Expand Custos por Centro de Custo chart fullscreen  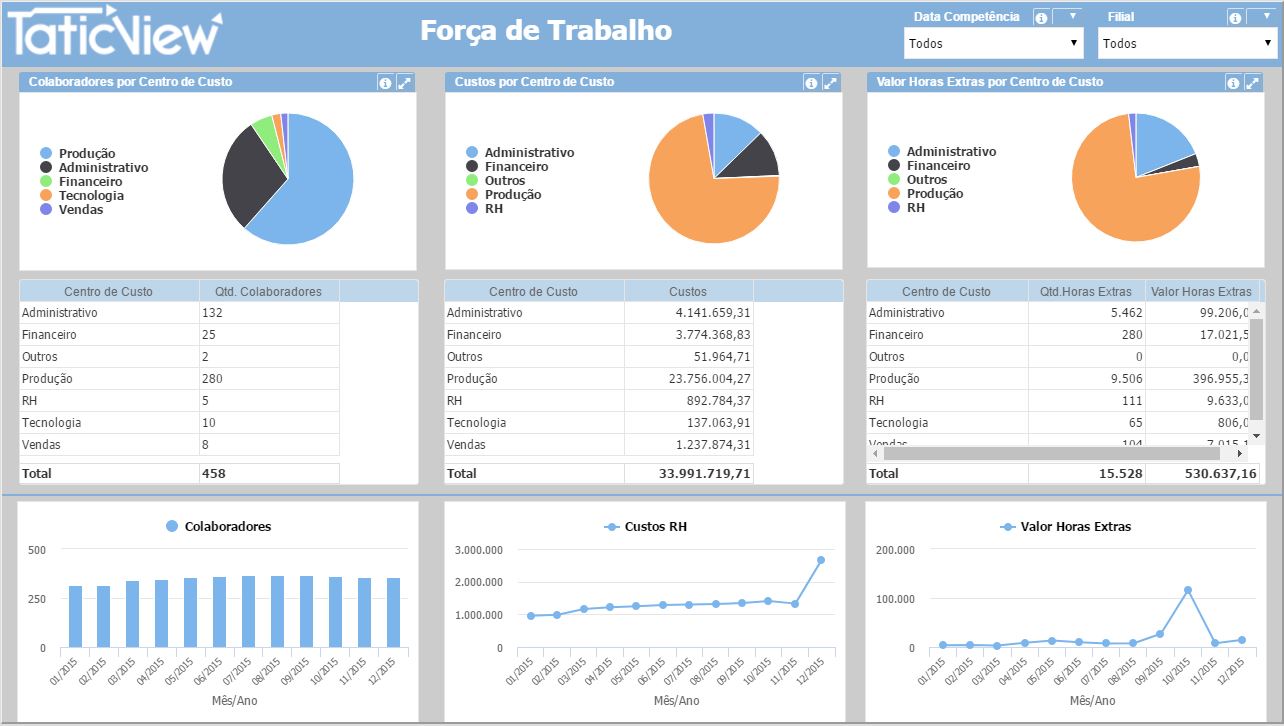coord(830,83)
